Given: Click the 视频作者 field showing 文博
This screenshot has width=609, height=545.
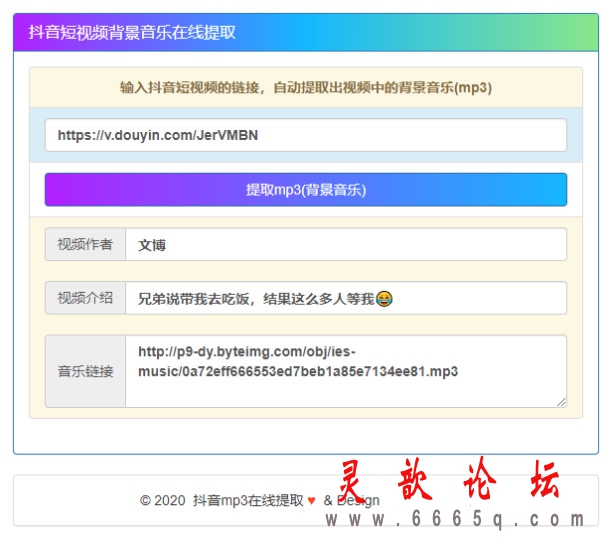Looking at the screenshot, I should tap(346, 244).
